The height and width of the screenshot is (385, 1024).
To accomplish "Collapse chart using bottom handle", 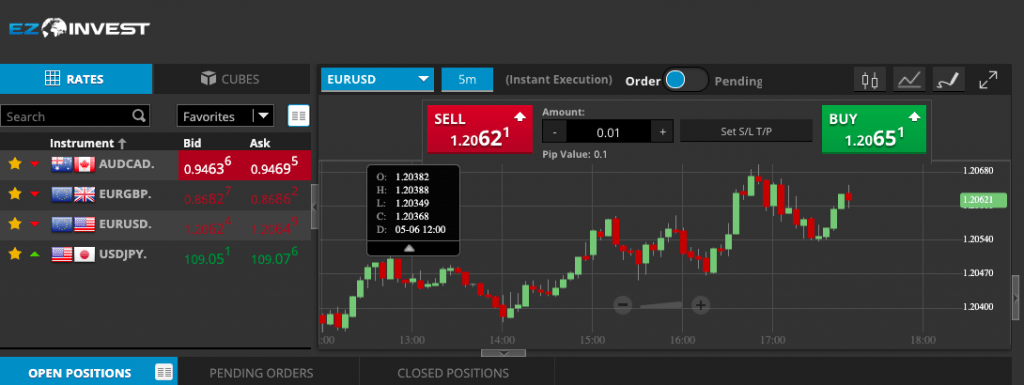I will (504, 353).
